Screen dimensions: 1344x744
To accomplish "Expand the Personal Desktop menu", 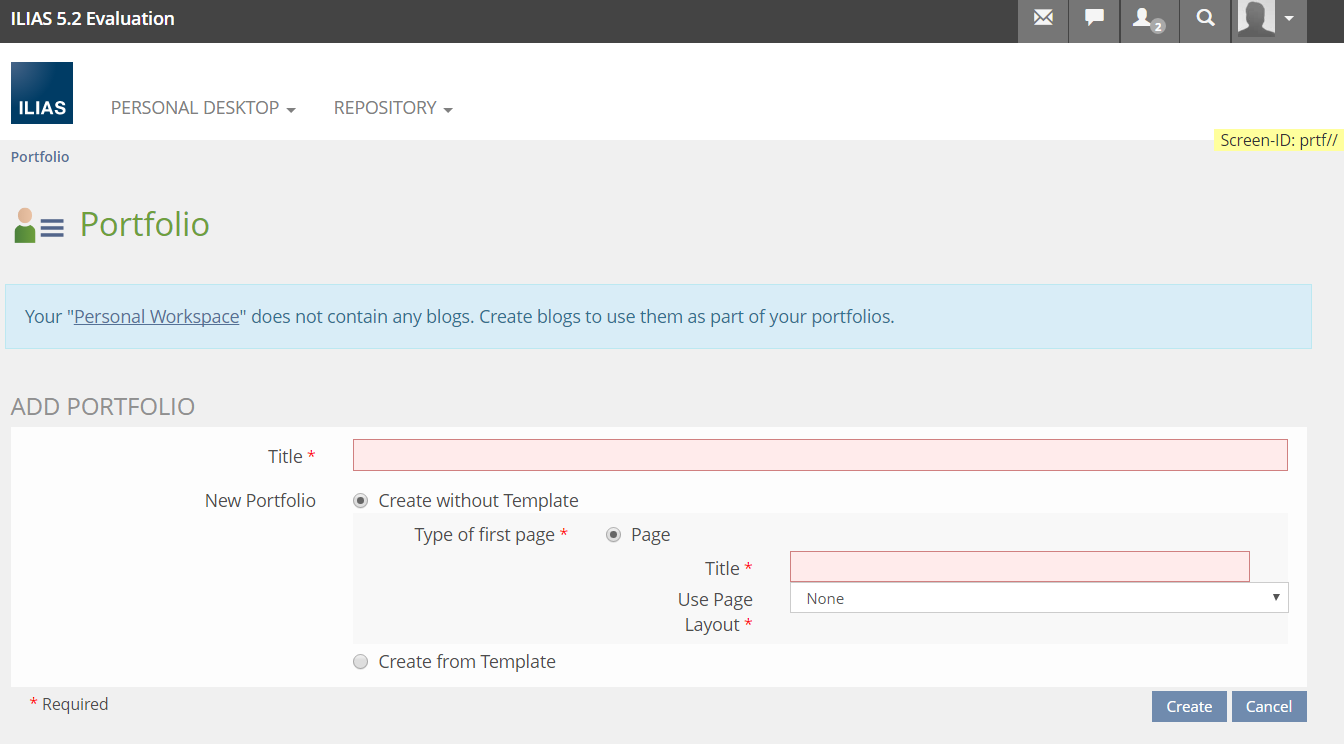I will tap(203, 108).
